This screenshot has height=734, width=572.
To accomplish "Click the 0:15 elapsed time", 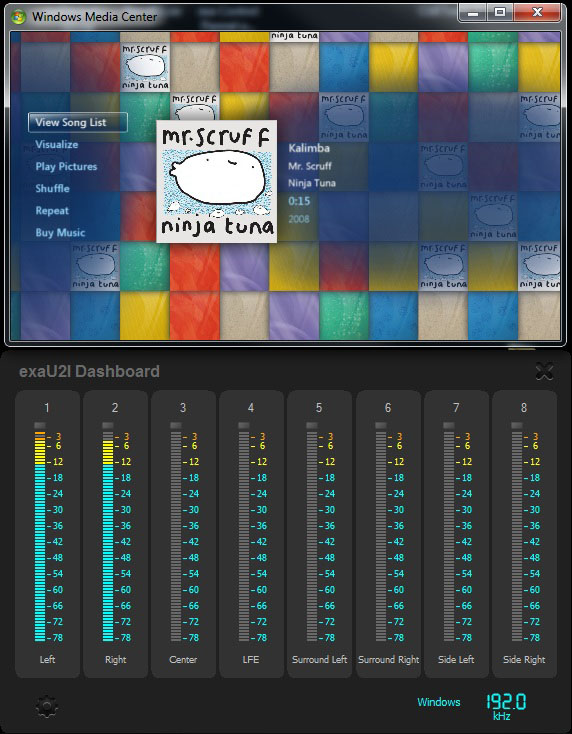I will (x=299, y=201).
